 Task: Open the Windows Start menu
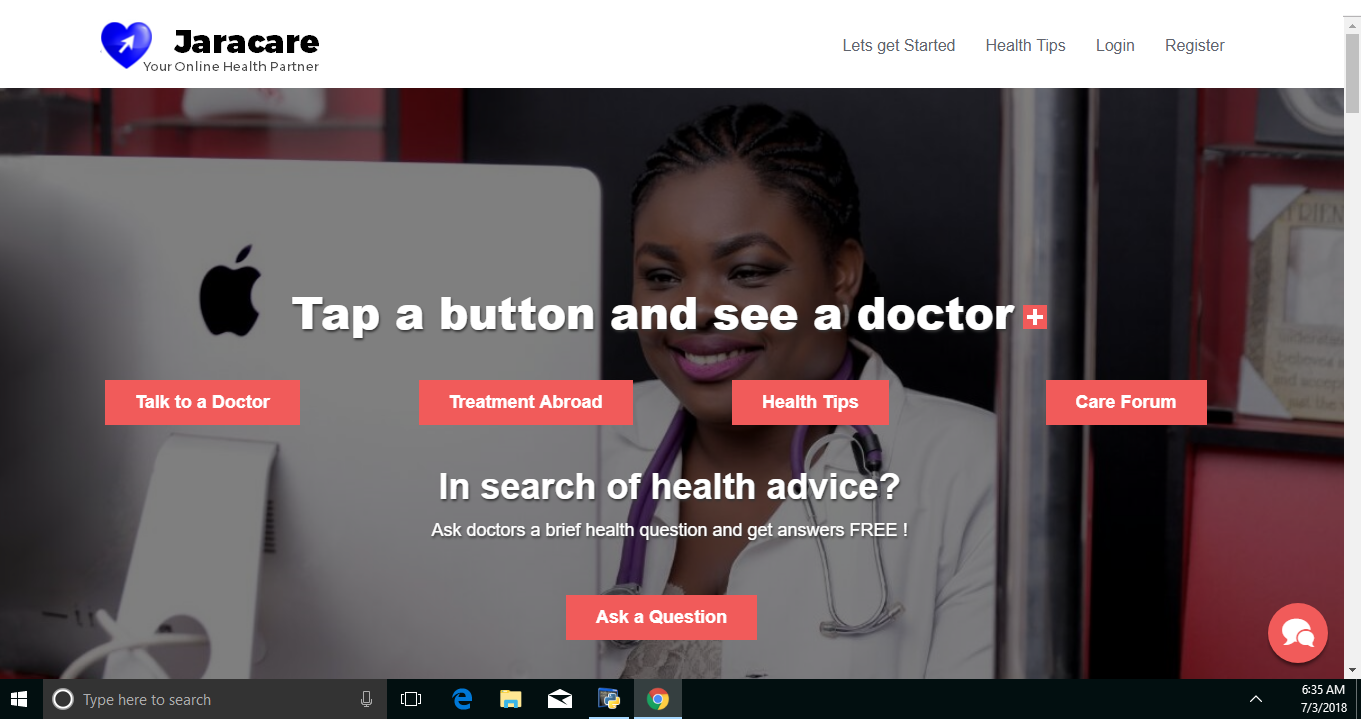[19, 699]
